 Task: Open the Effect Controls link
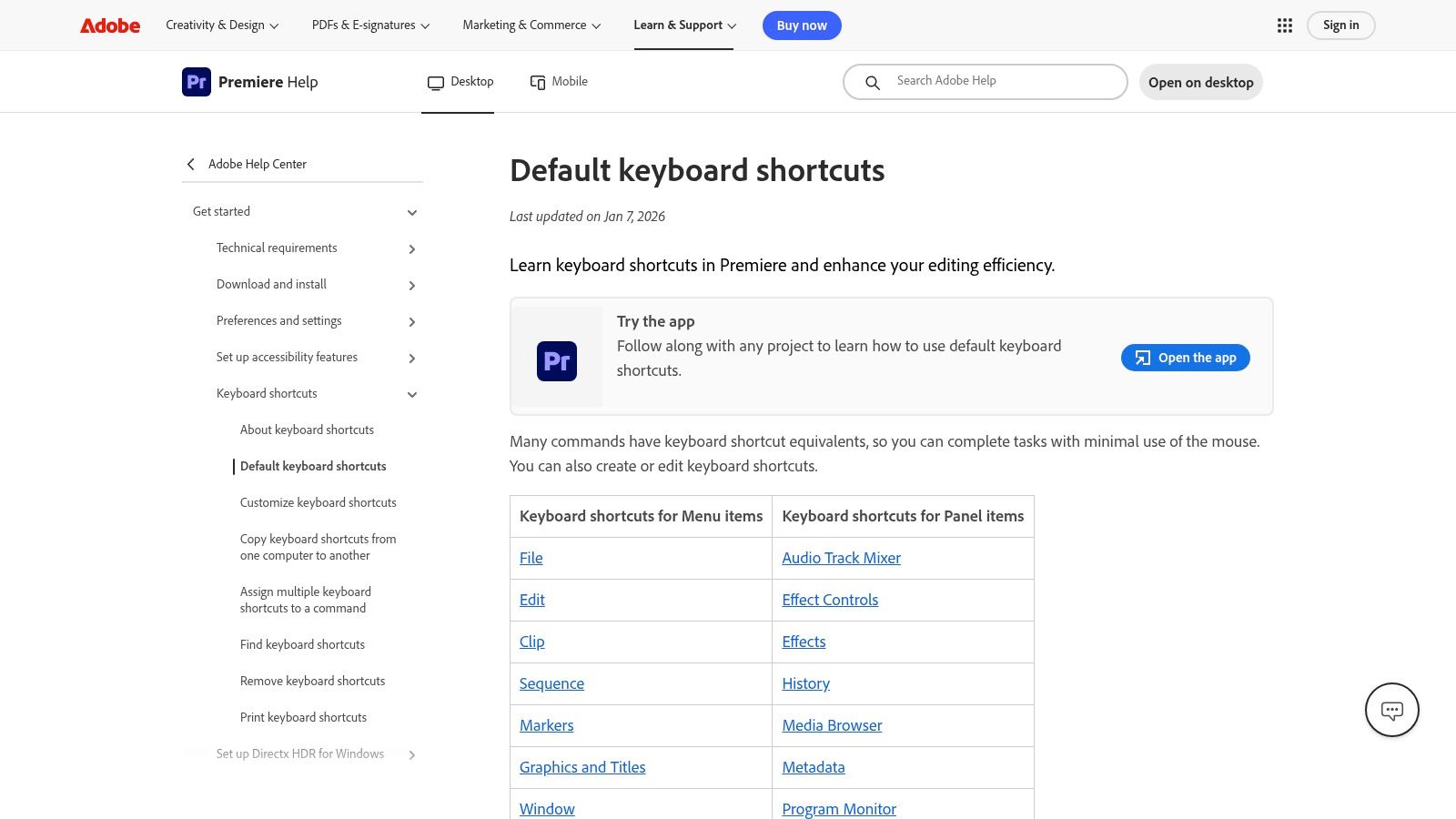pos(830,600)
